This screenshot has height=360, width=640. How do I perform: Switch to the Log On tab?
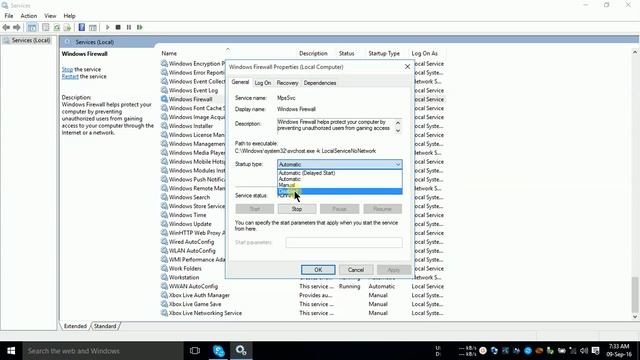tap(262, 83)
